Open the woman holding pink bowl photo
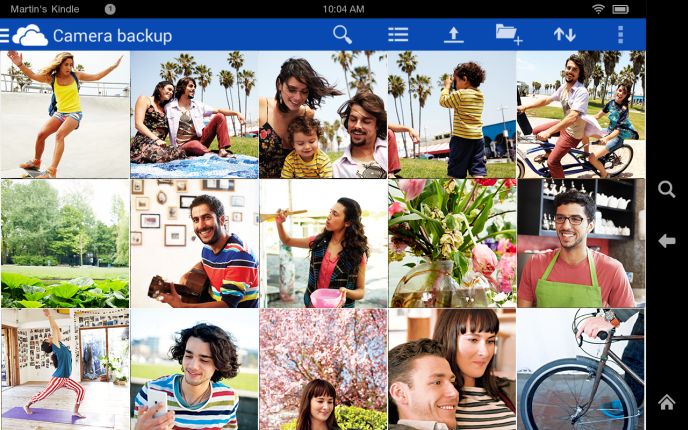 click(323, 243)
